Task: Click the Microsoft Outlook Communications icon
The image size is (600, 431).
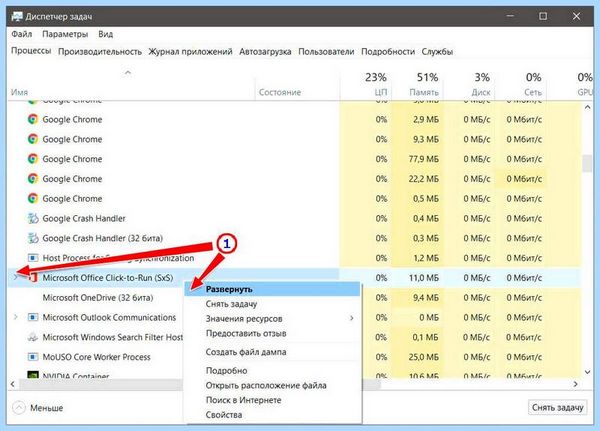Action: [x=33, y=317]
